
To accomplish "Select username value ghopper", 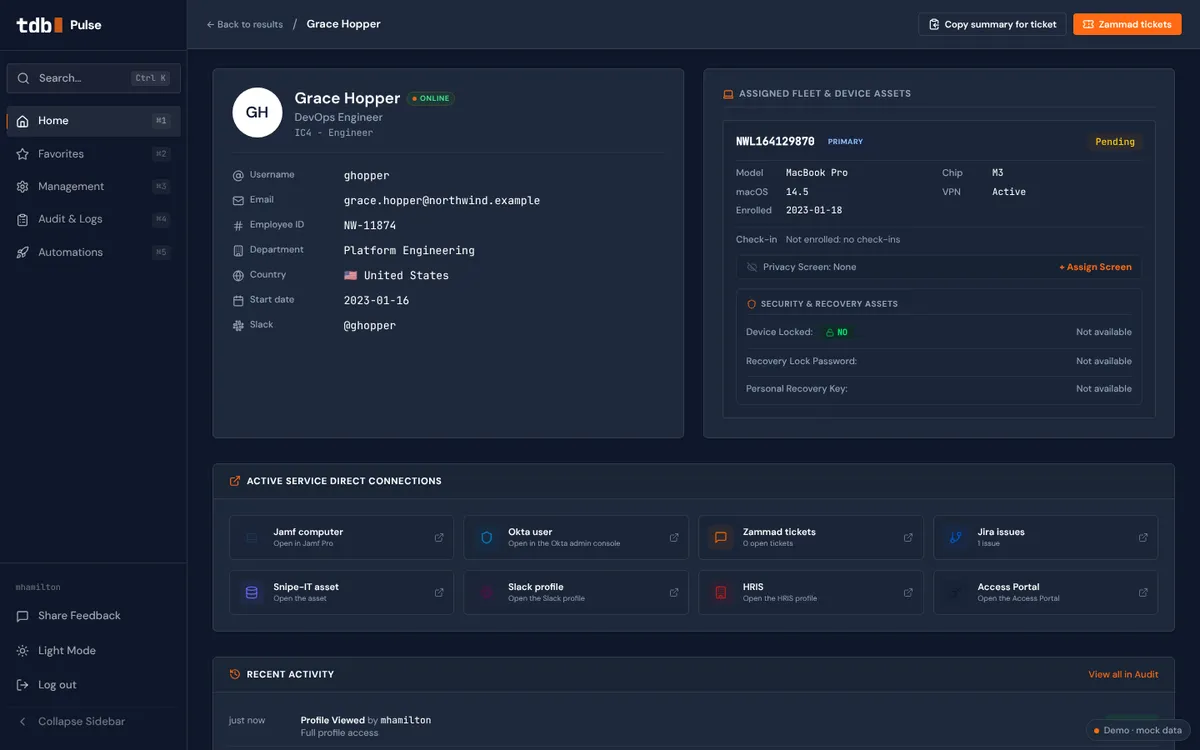I will (366, 176).
